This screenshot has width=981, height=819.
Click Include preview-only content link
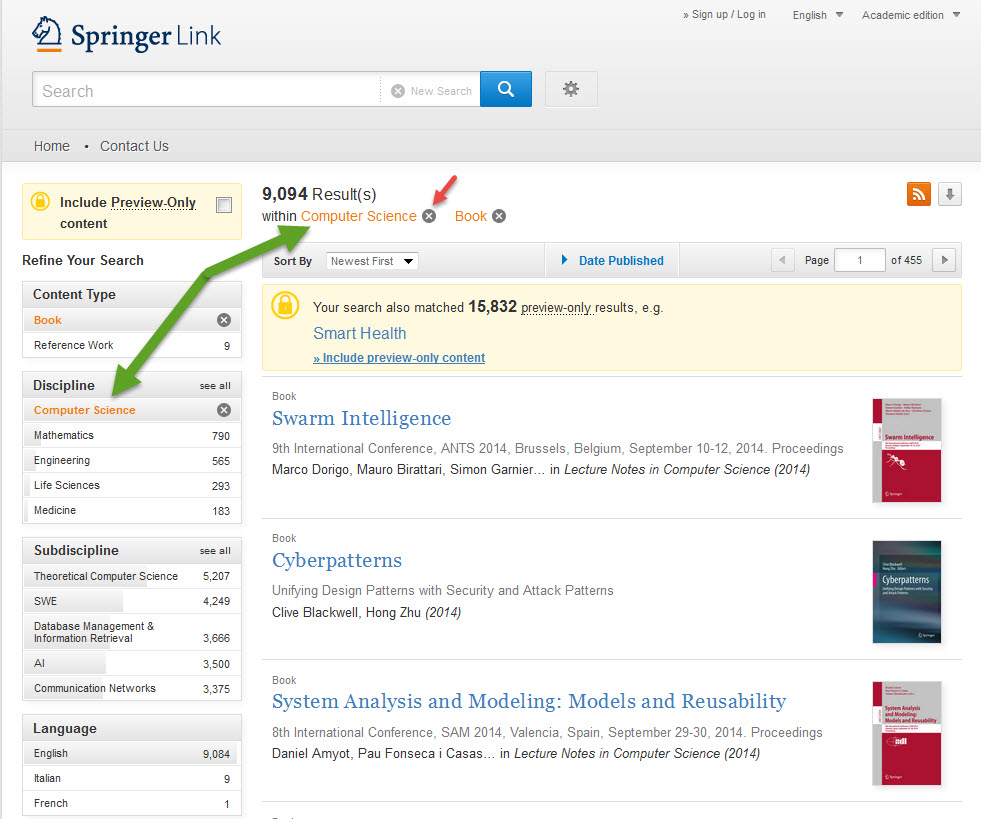(399, 358)
